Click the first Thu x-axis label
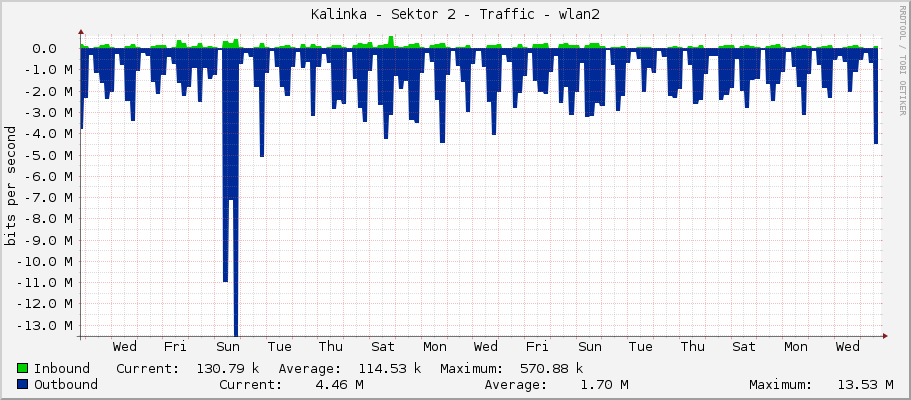The height and width of the screenshot is (400, 911). [x=331, y=347]
